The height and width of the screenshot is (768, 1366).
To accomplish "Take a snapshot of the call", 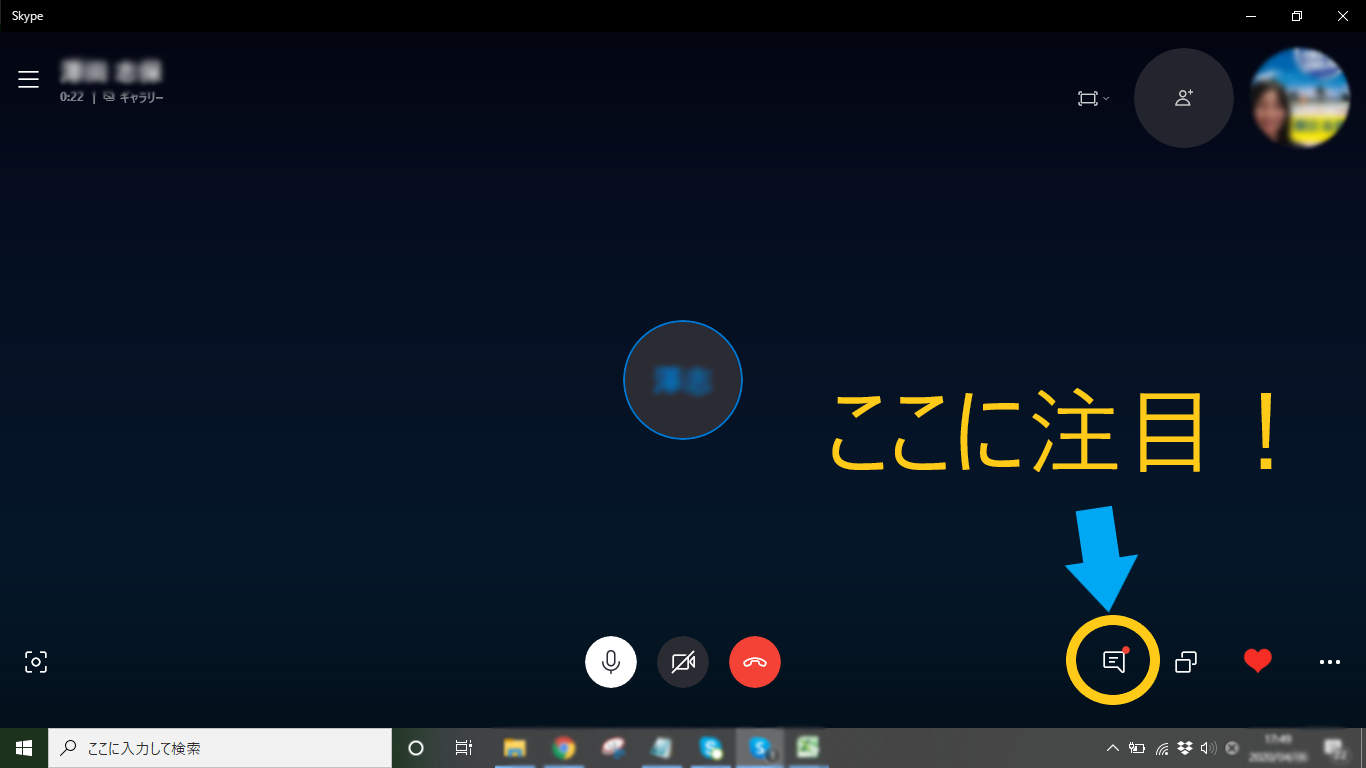I will [36, 661].
